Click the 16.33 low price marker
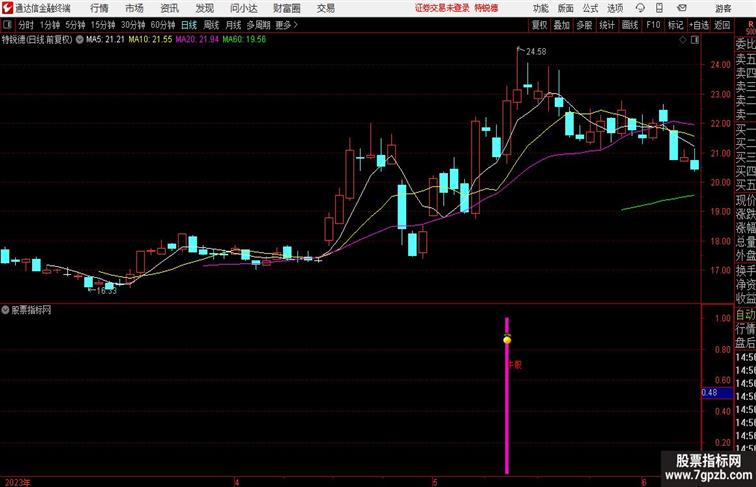The image size is (756, 487). 107,291
